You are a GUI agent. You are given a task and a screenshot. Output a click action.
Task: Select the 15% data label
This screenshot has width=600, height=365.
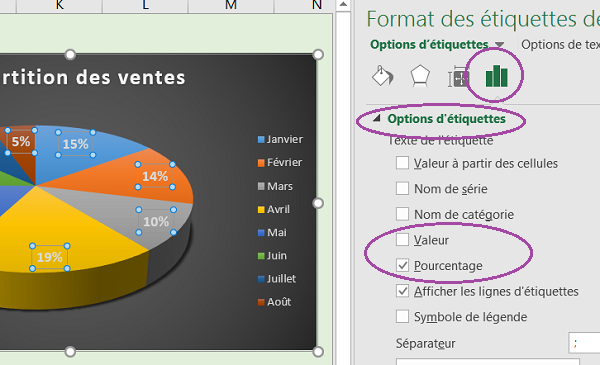pyautogui.click(x=75, y=144)
